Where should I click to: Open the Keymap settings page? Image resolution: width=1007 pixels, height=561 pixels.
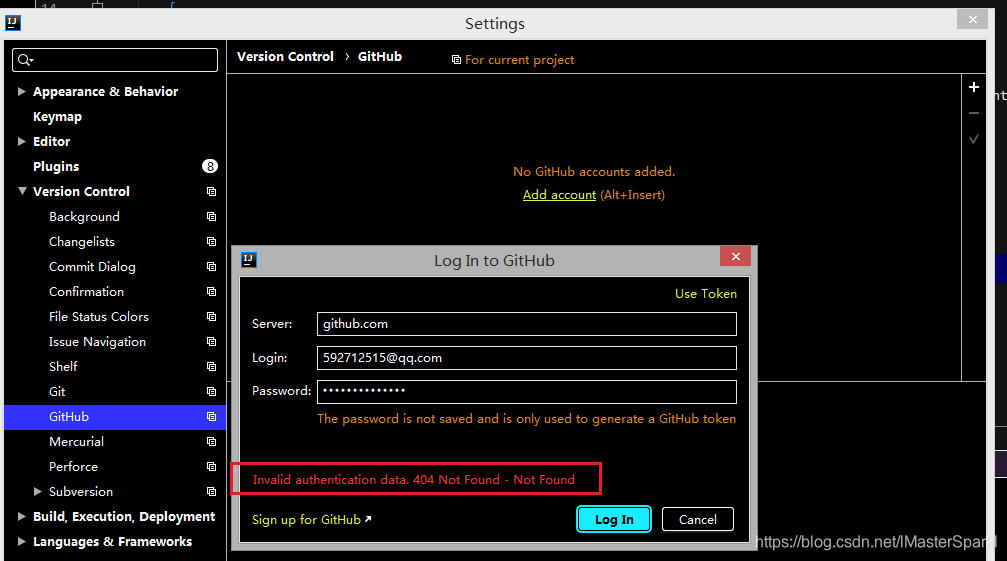click(57, 117)
